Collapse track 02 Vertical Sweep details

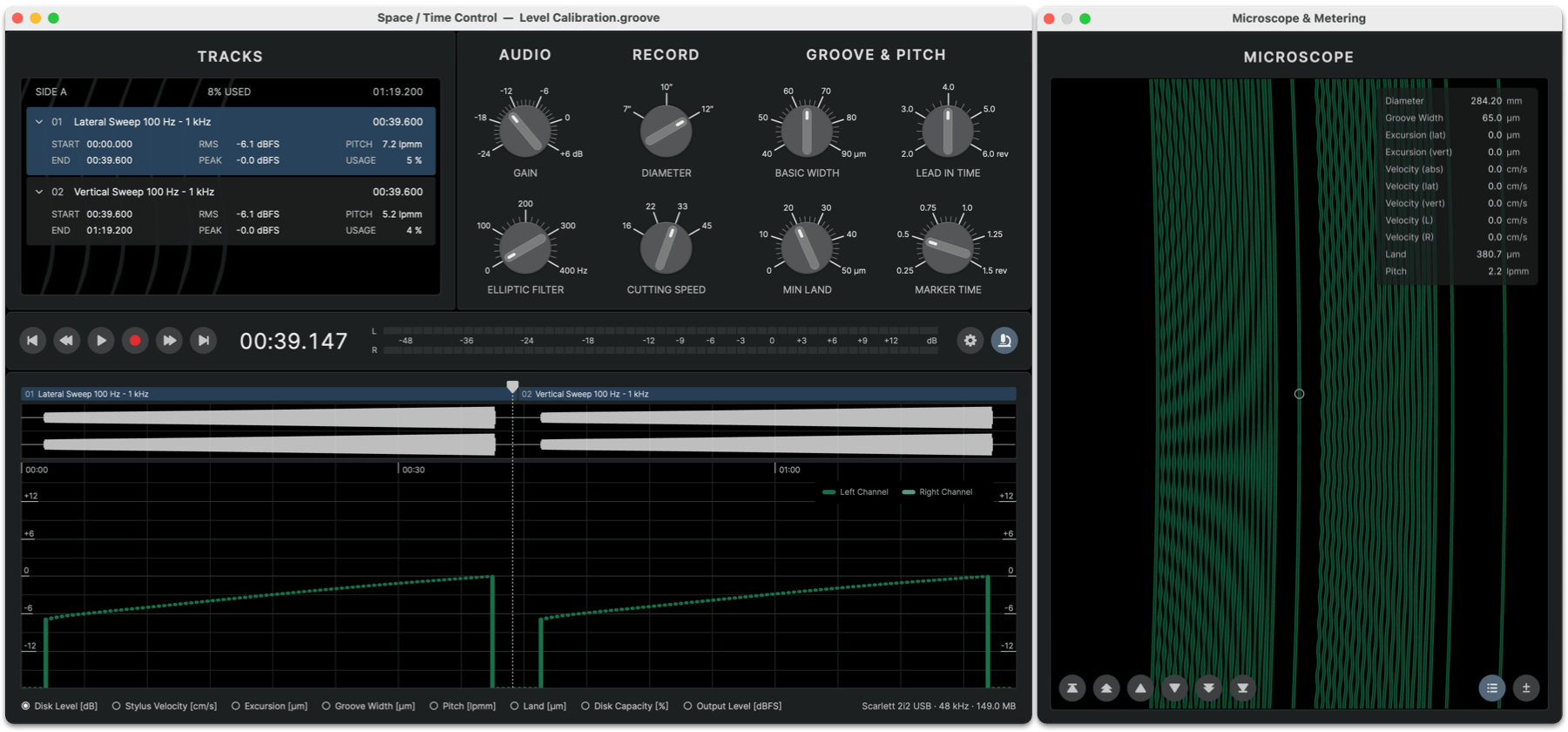(x=39, y=192)
